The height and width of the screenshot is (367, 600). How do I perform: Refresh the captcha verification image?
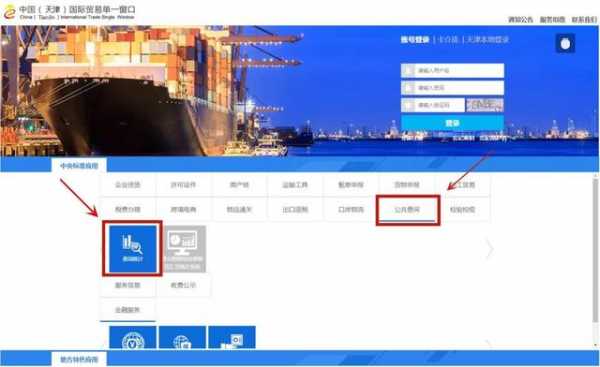(485, 105)
